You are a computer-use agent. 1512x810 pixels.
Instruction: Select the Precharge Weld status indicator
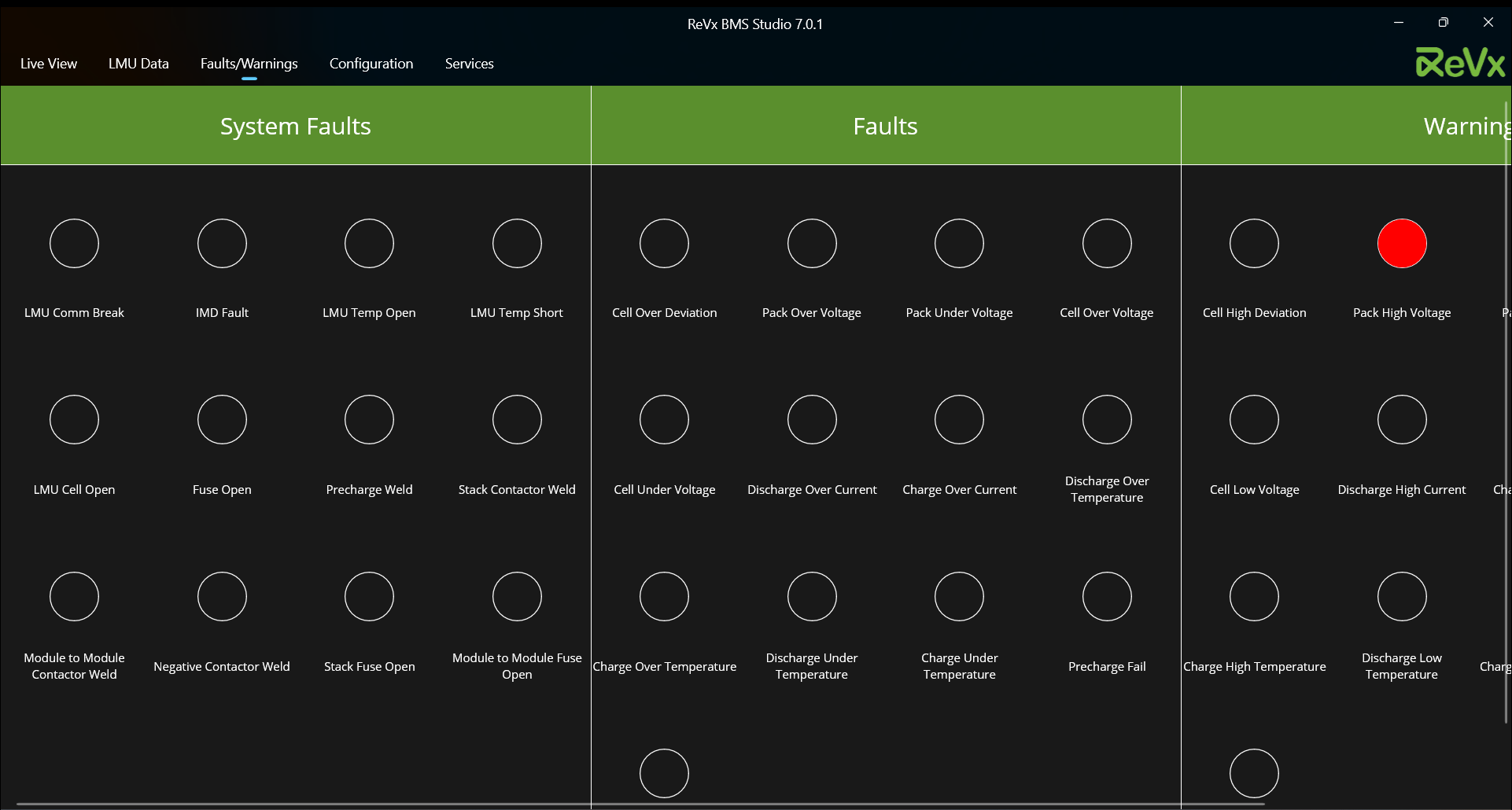pos(369,420)
